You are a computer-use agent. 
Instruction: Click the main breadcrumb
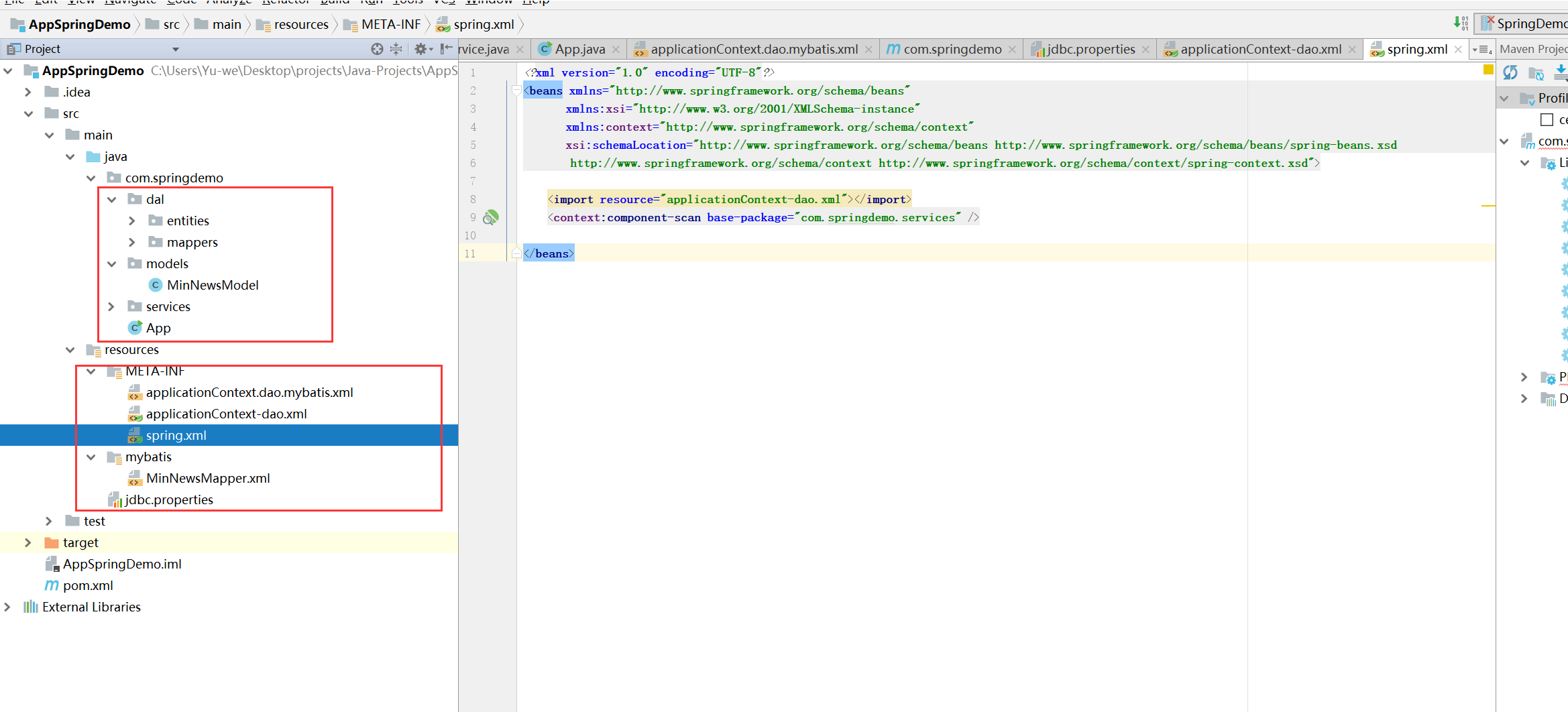click(218, 24)
